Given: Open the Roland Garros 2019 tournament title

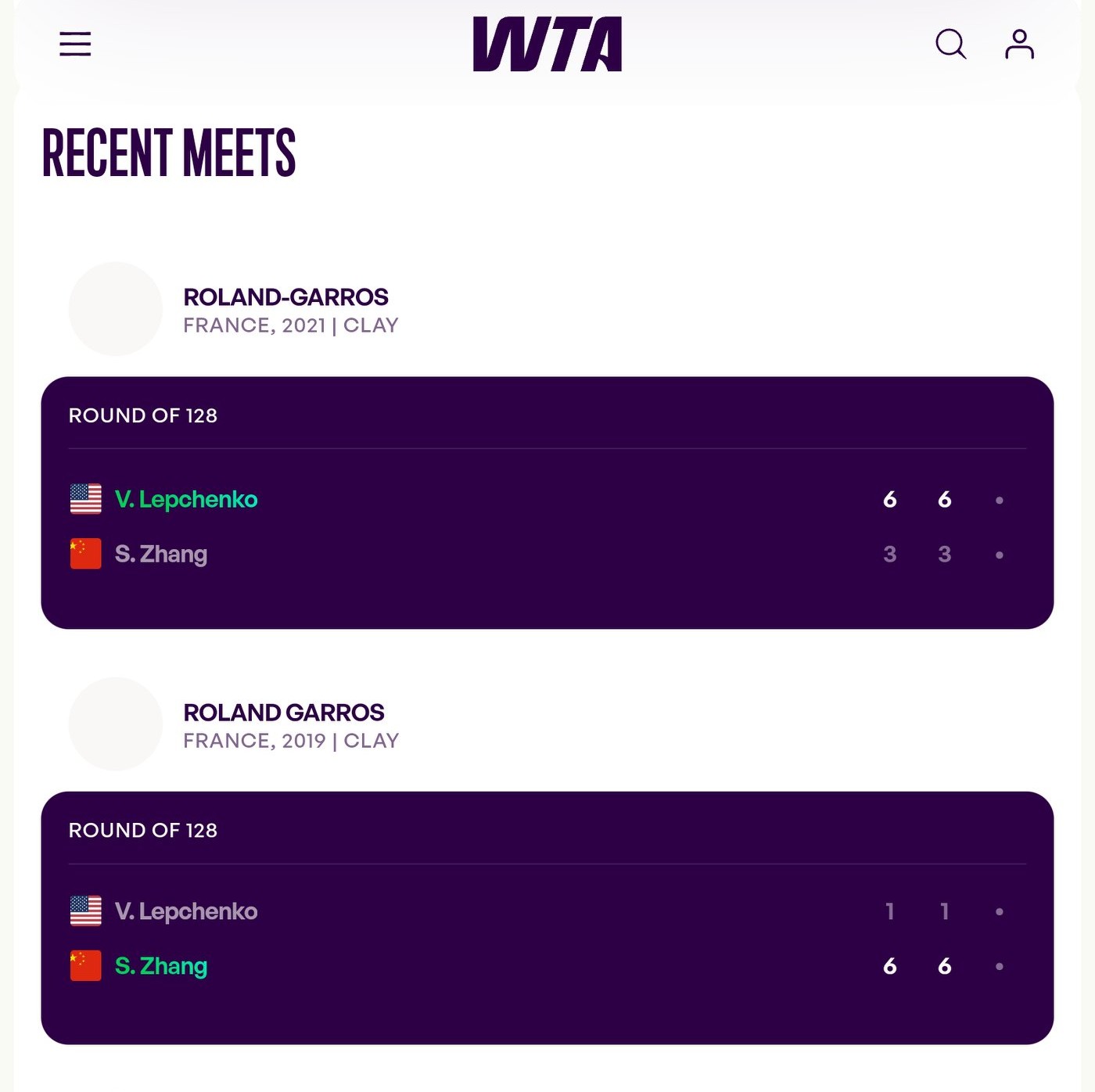Looking at the screenshot, I should click(x=284, y=713).
